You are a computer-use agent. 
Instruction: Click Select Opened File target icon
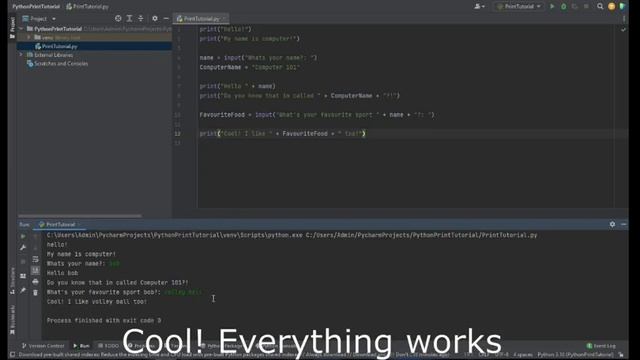118,18
